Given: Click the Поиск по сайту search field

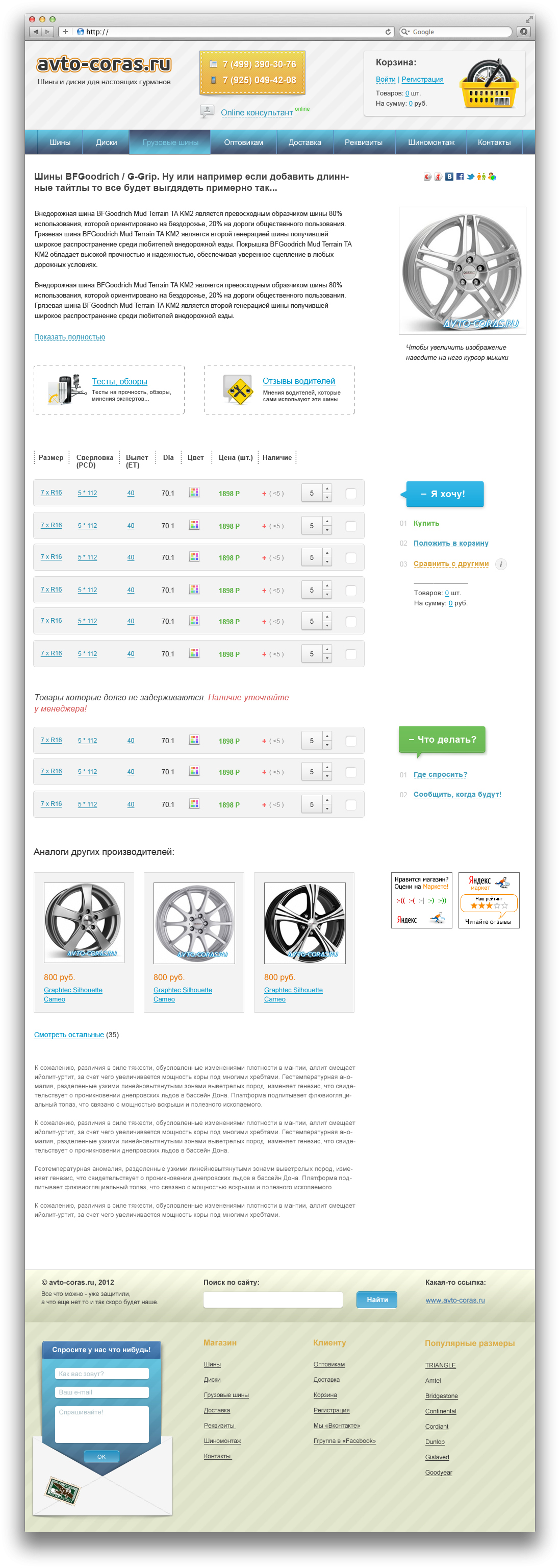Looking at the screenshot, I should pyautogui.click(x=272, y=1300).
